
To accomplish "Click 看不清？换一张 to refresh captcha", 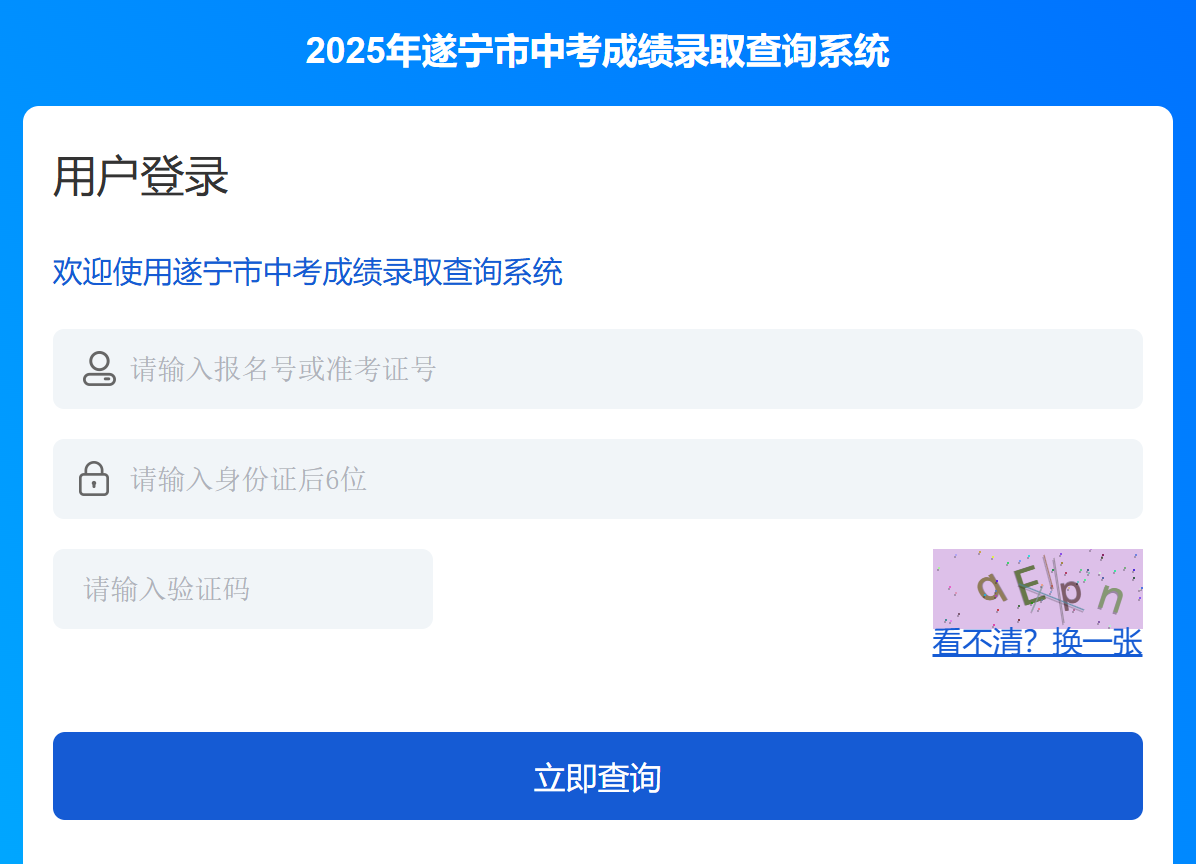I will pyautogui.click(x=1037, y=643).
